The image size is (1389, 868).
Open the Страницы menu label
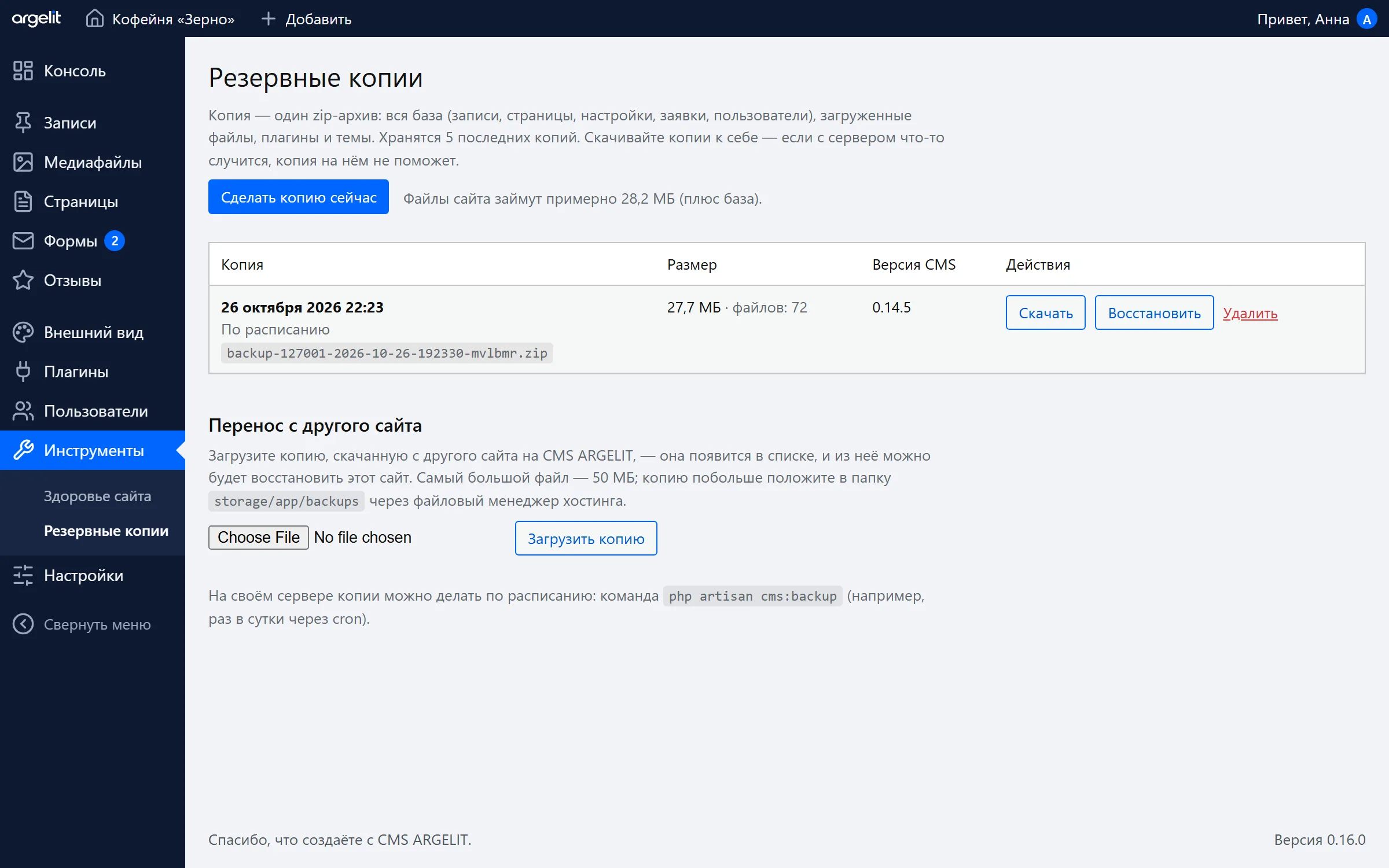point(81,201)
